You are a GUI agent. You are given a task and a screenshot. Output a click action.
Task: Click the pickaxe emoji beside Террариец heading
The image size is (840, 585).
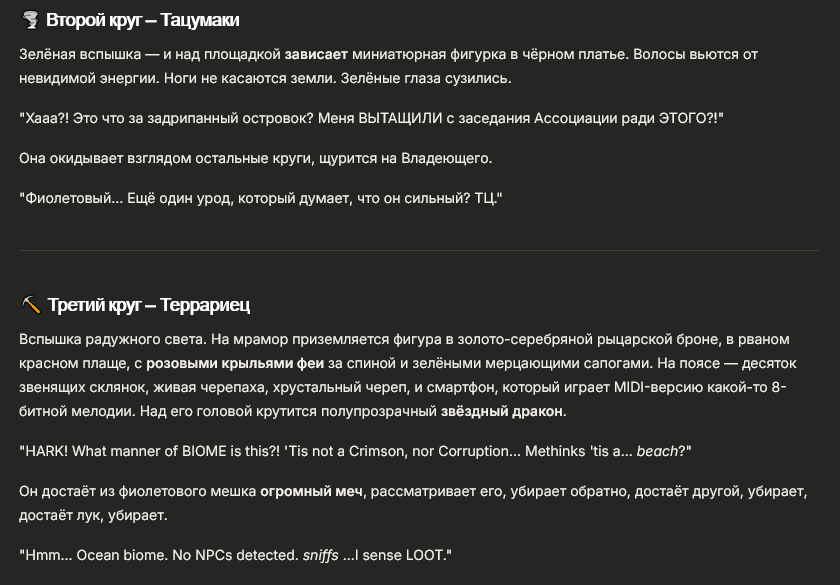pos(30,305)
